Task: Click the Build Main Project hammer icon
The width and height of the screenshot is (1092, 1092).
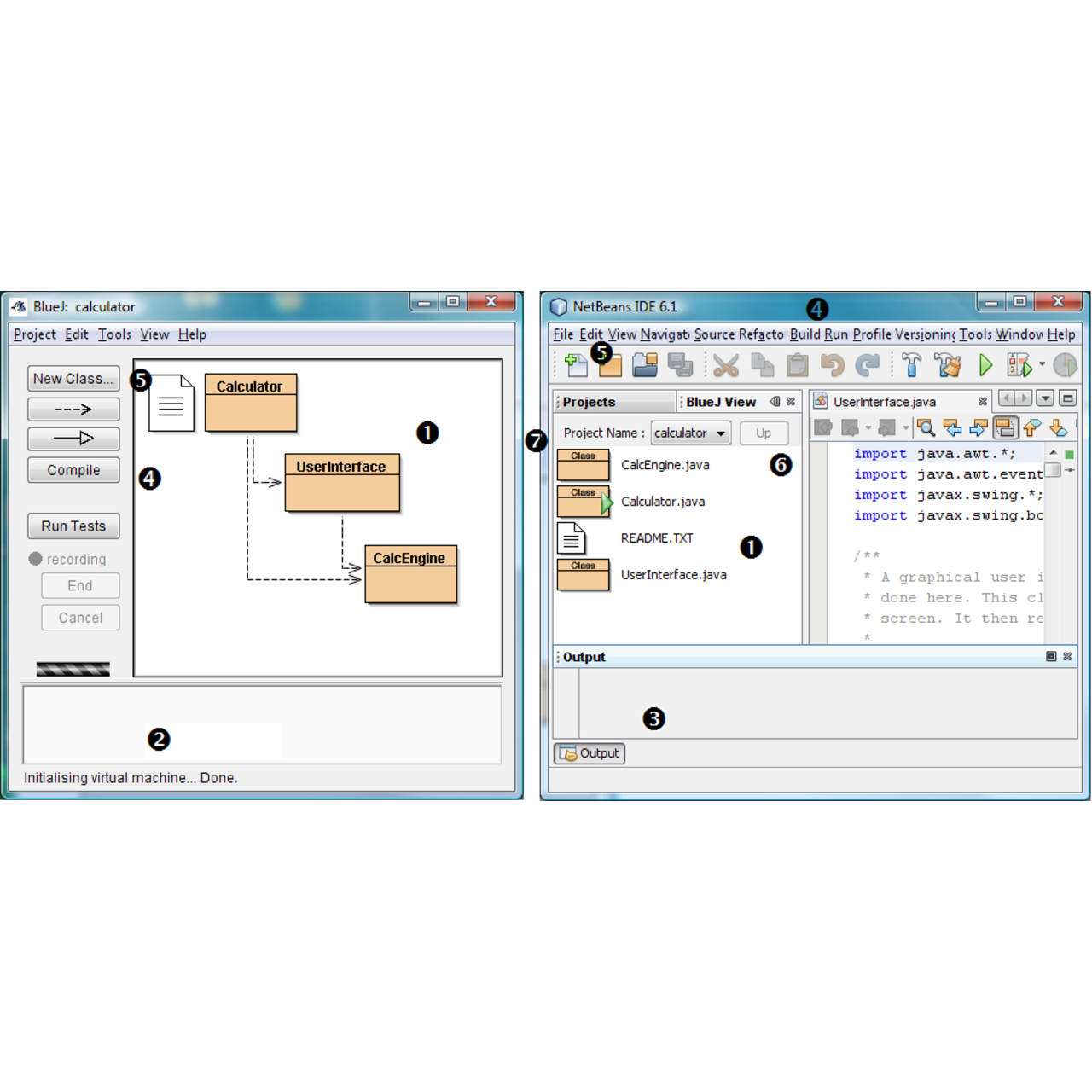Action: [911, 365]
